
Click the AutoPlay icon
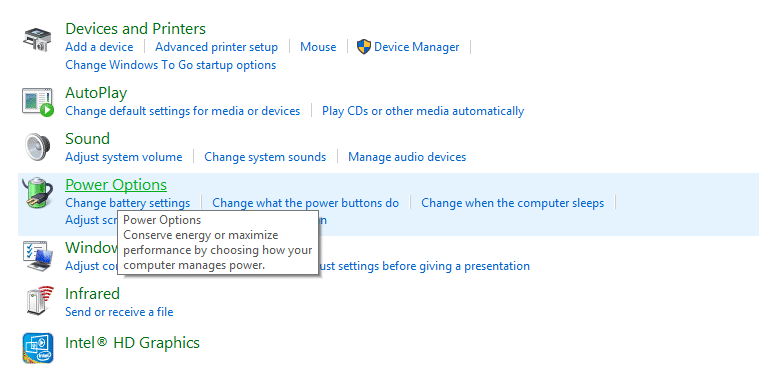pos(37,102)
